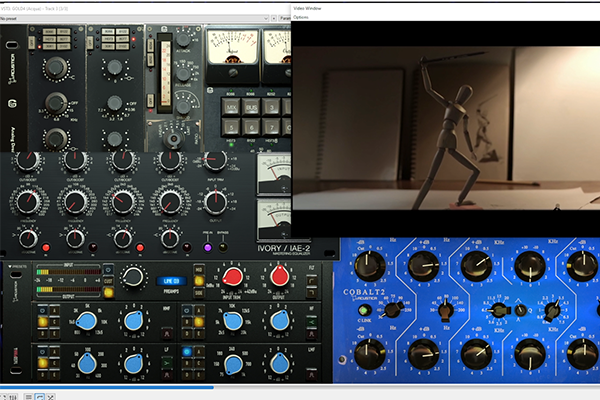
Task: Select the 5 button on Gold4 panel
Action: (231, 127)
